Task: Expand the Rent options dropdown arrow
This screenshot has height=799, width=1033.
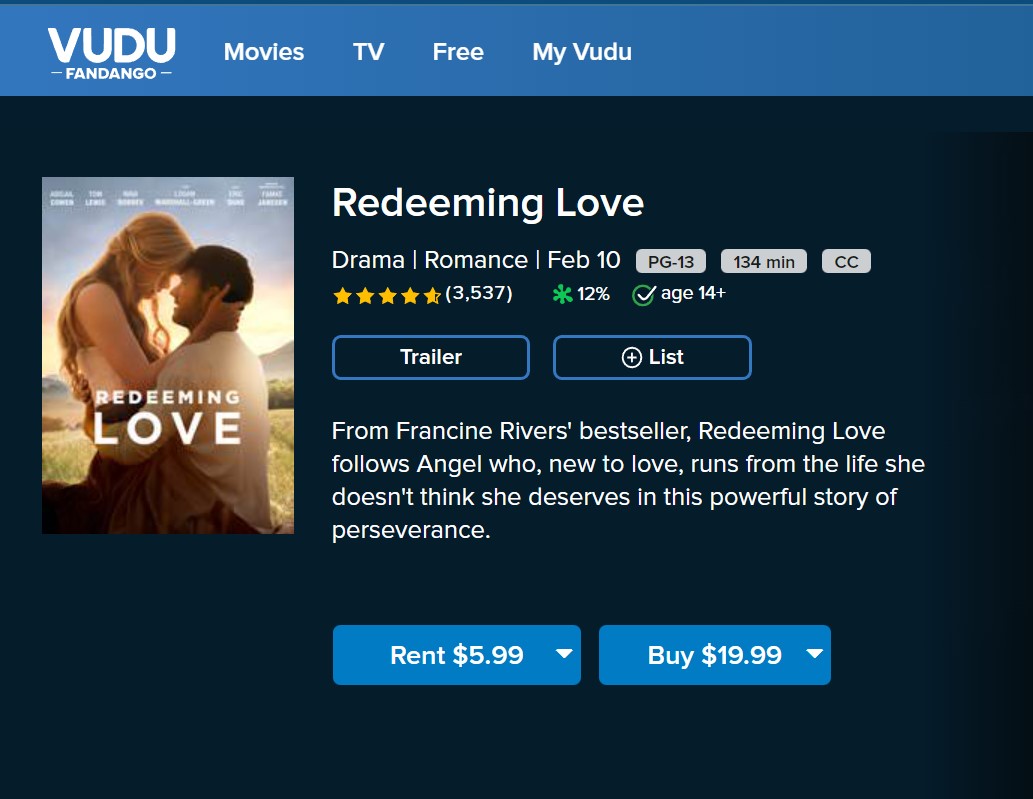Action: coord(564,654)
